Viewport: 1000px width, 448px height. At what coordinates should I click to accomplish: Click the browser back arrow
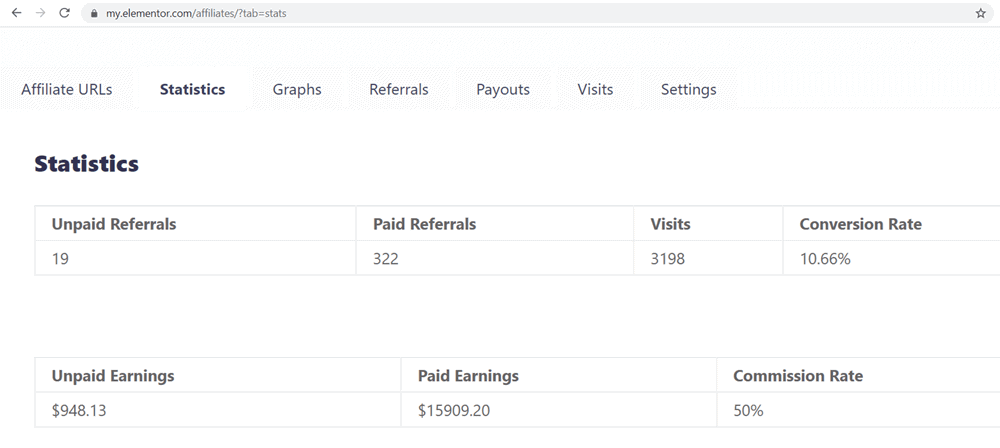17,13
